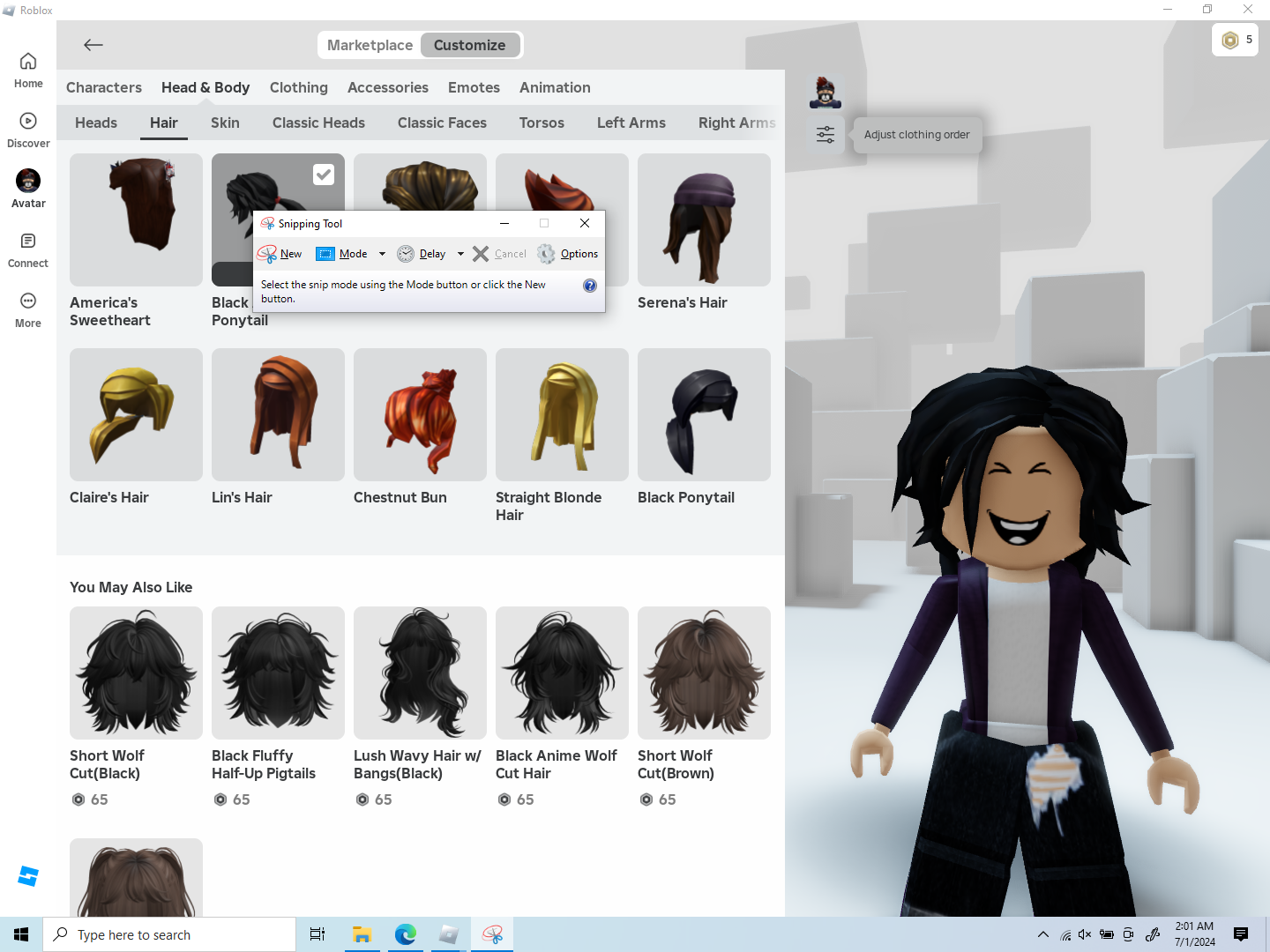This screenshot has height=952, width=1270.
Task: Open Task View on the taskbar
Action: tap(317, 934)
